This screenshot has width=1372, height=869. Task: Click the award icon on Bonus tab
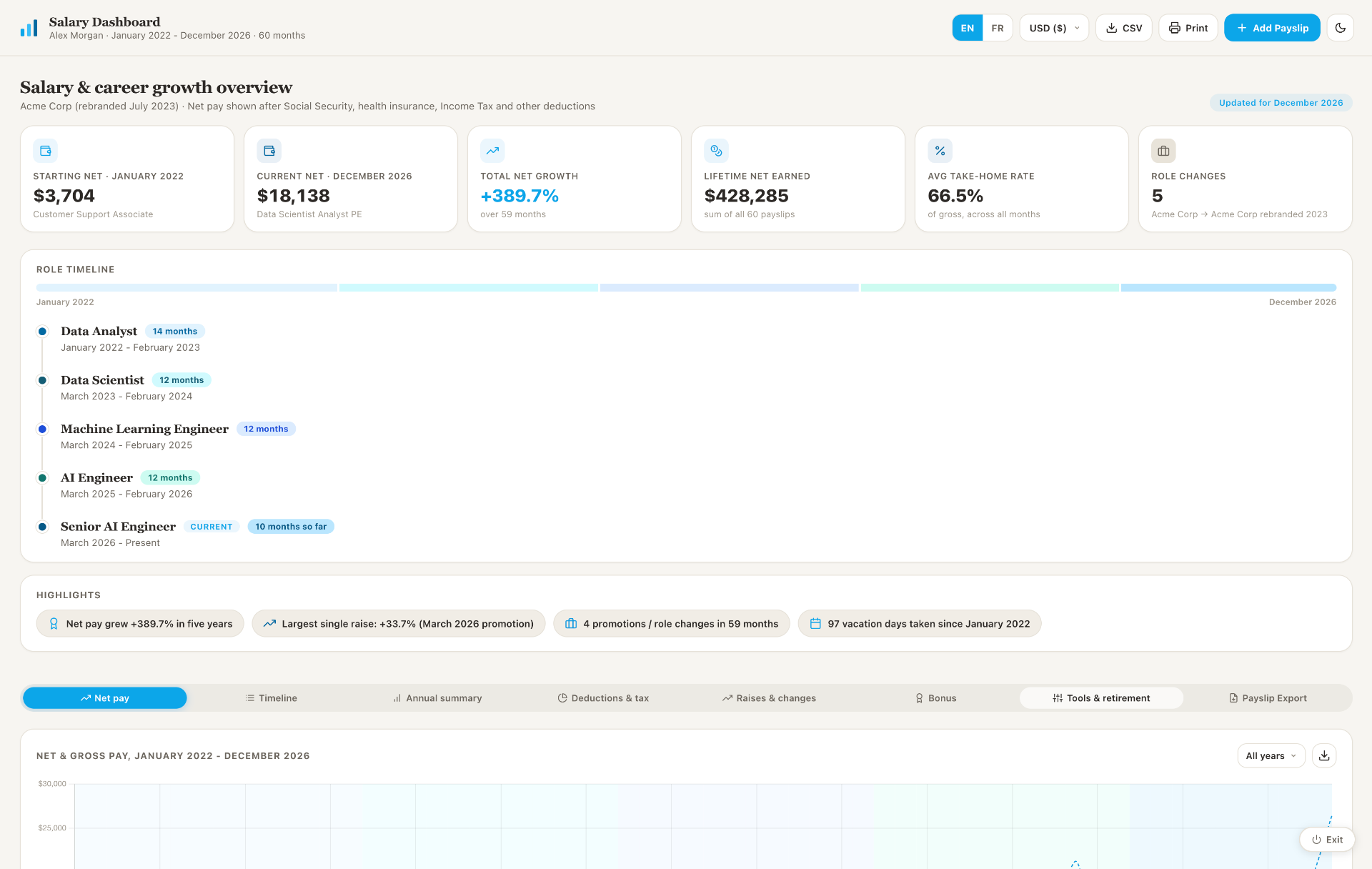coord(920,698)
